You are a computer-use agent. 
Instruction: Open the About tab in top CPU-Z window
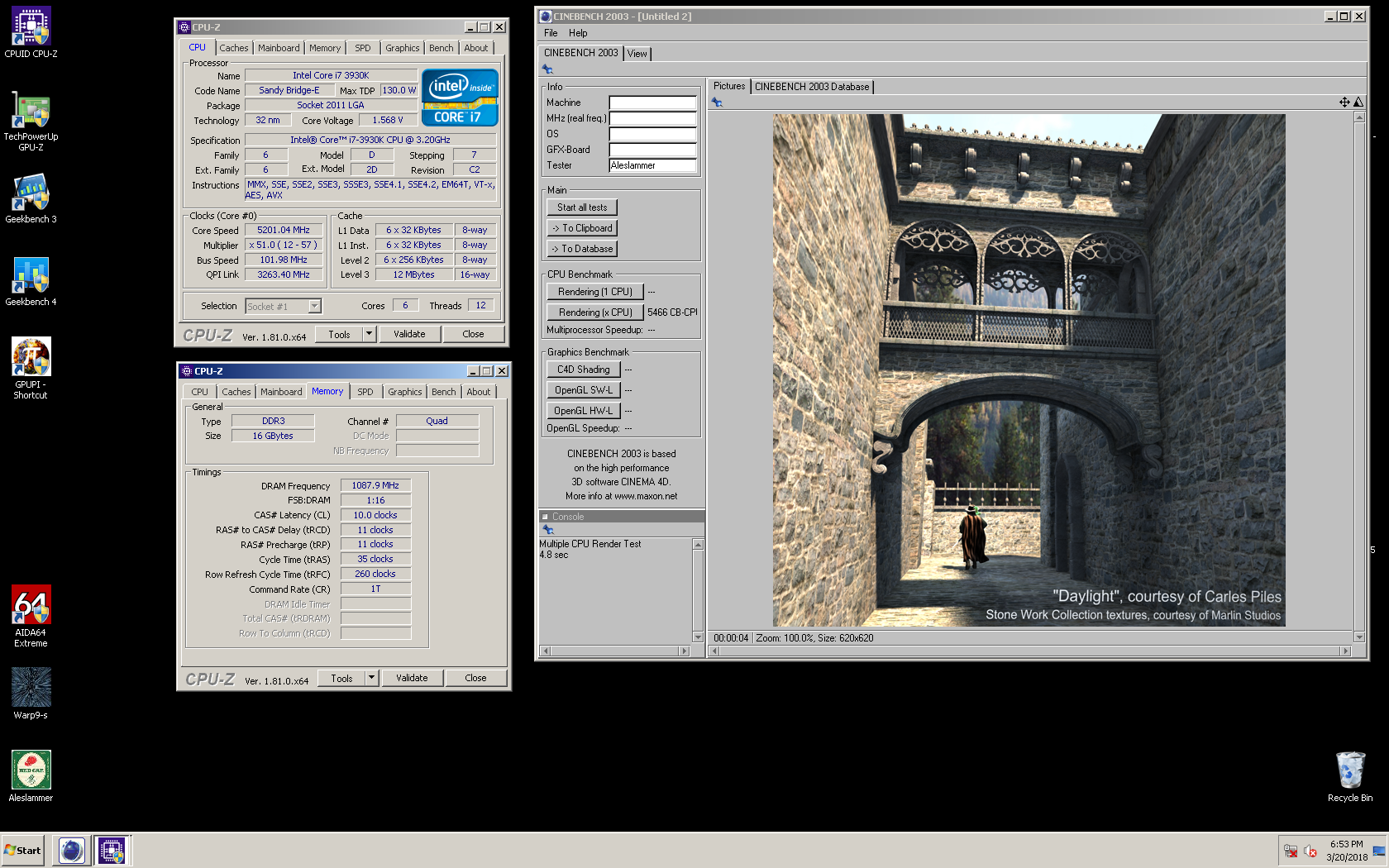pos(476,49)
